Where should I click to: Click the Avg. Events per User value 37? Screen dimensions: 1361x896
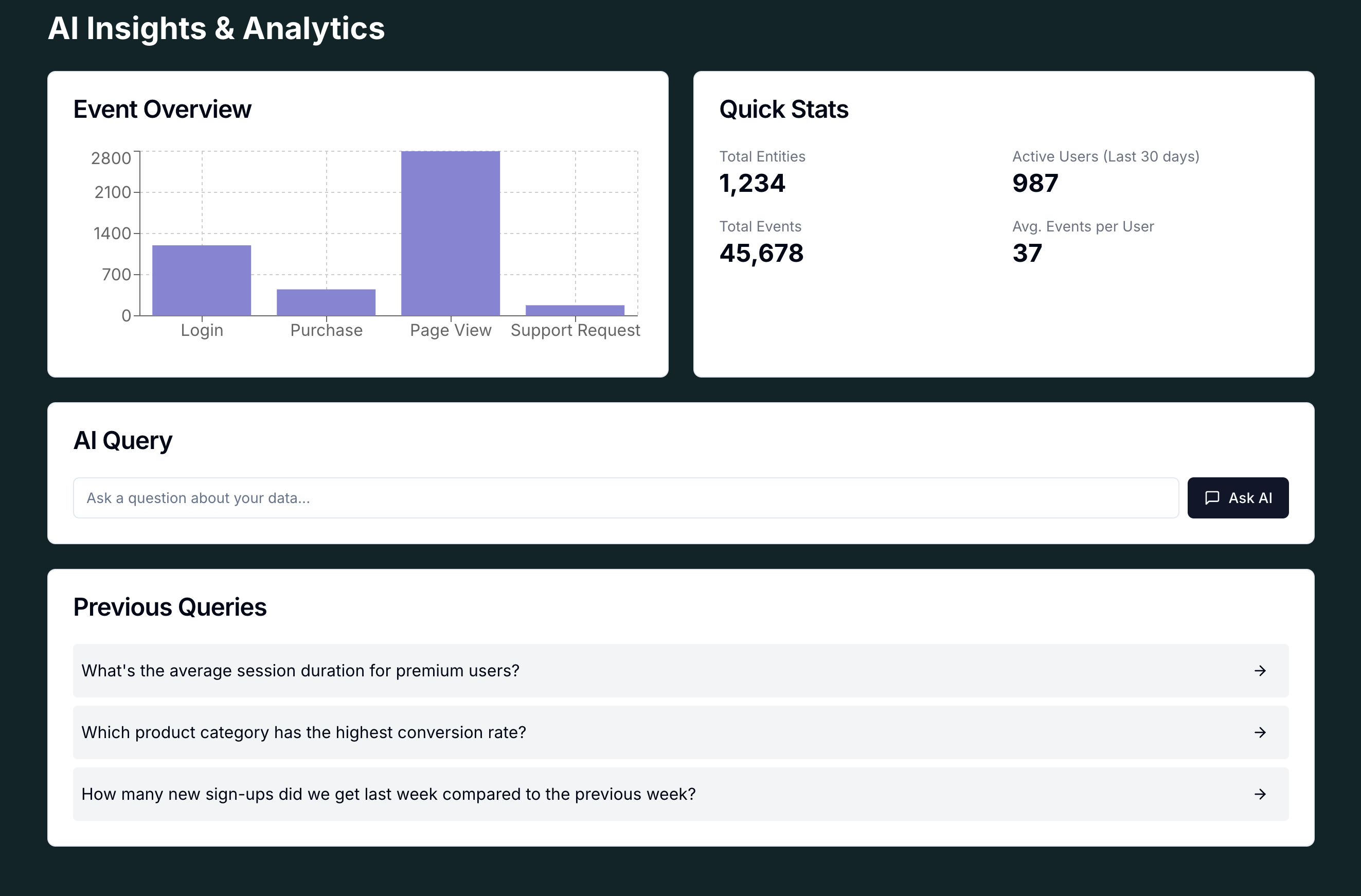pos(1027,253)
